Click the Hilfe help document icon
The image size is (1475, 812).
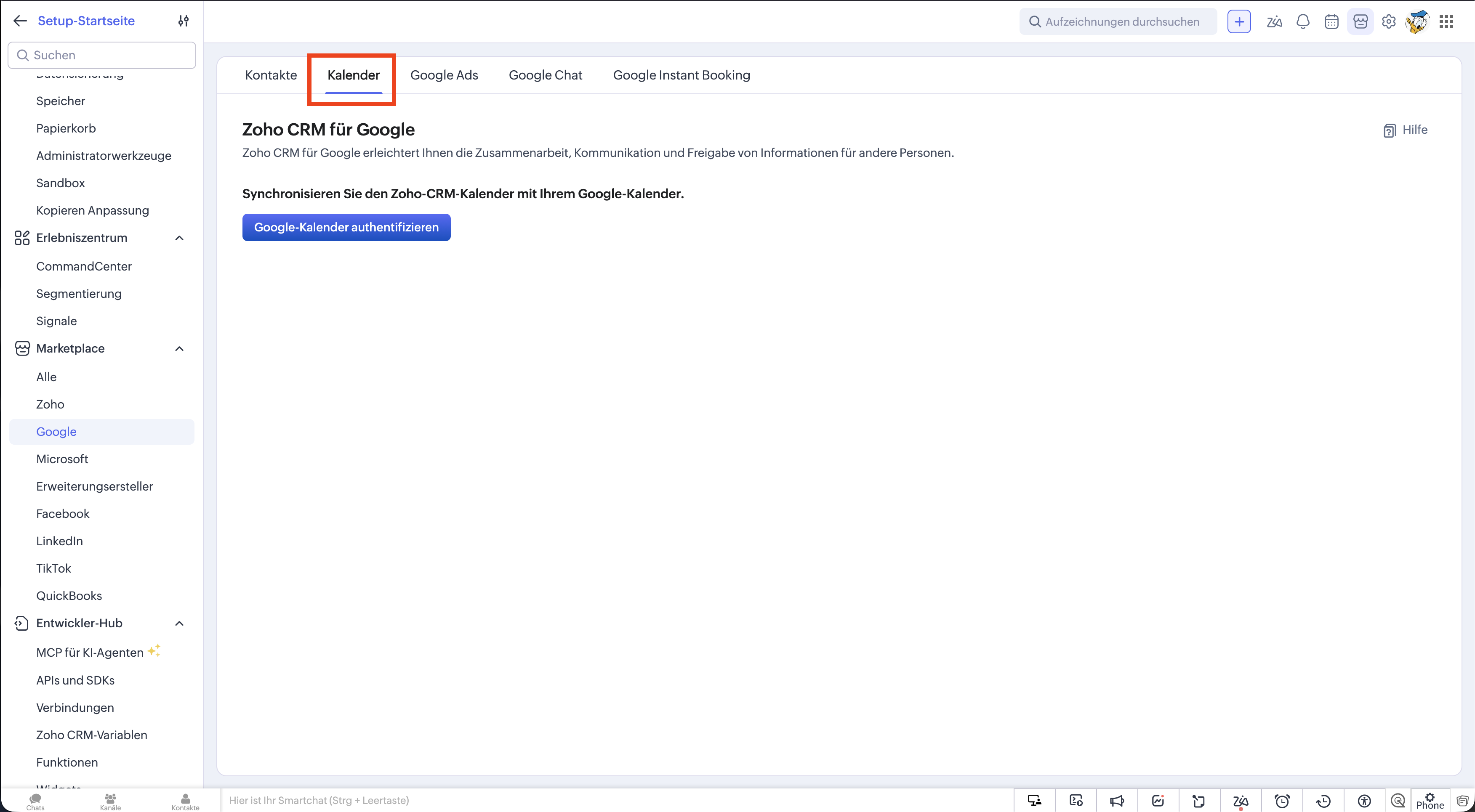(1389, 130)
